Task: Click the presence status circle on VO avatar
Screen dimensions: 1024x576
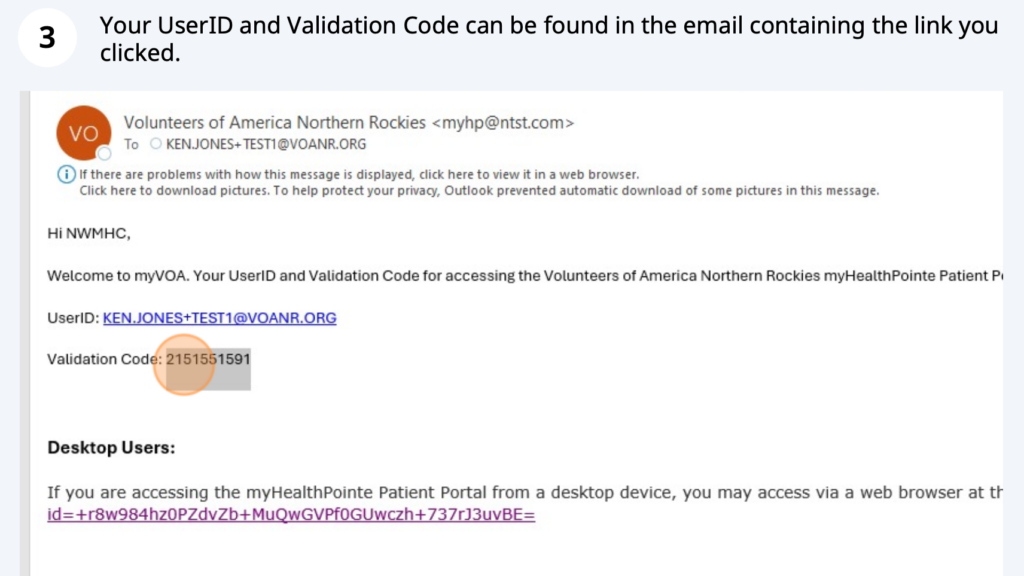Action: point(104,153)
